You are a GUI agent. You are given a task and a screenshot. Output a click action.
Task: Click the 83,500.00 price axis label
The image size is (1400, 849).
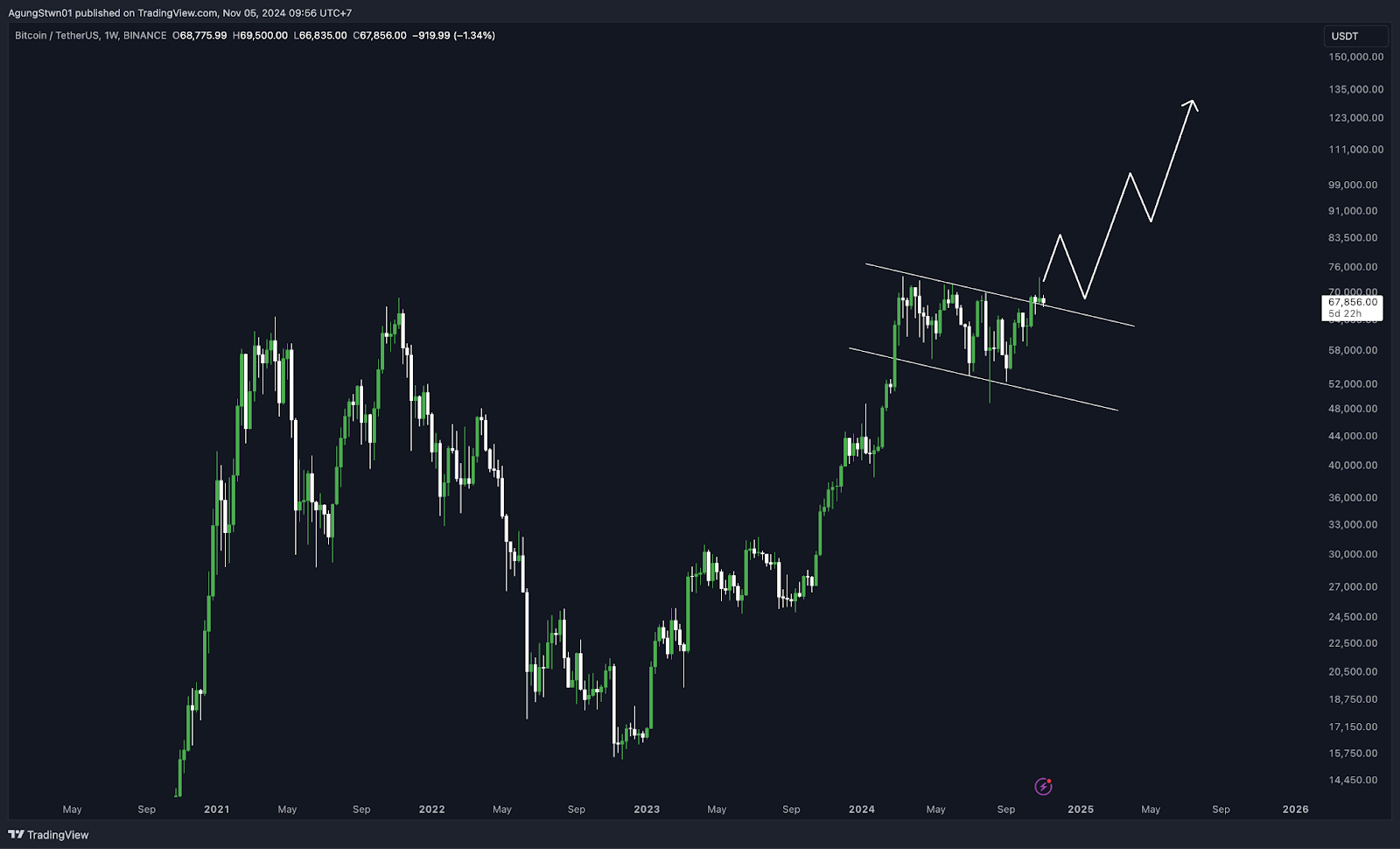(1353, 238)
